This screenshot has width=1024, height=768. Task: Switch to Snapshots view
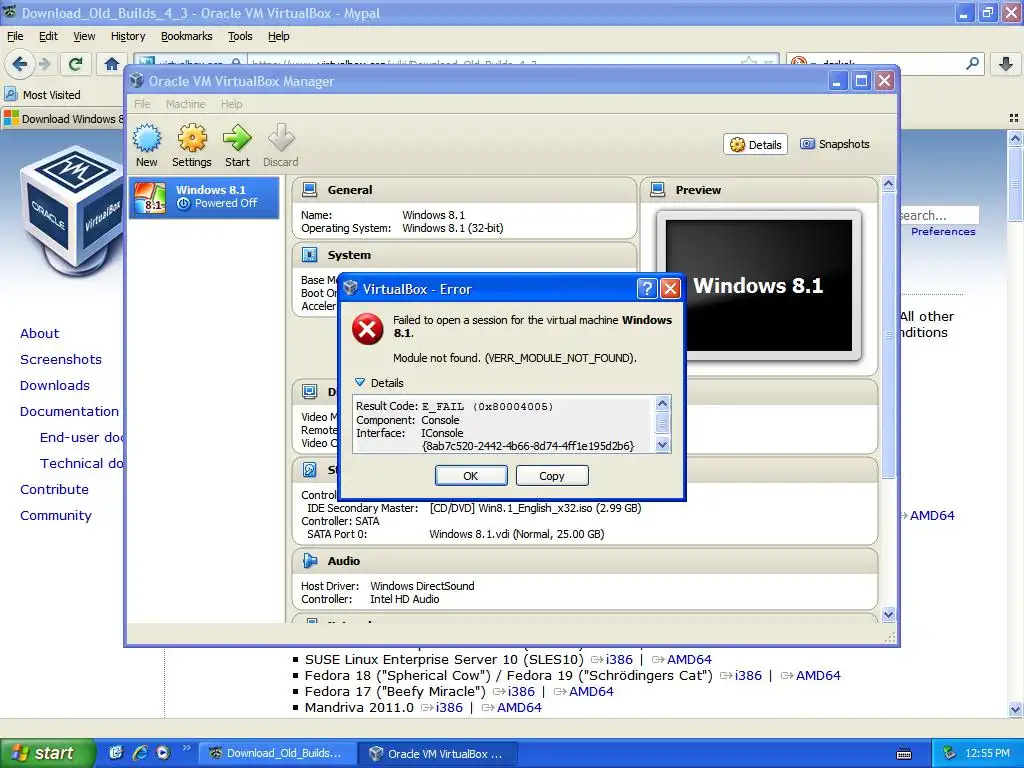click(x=835, y=144)
